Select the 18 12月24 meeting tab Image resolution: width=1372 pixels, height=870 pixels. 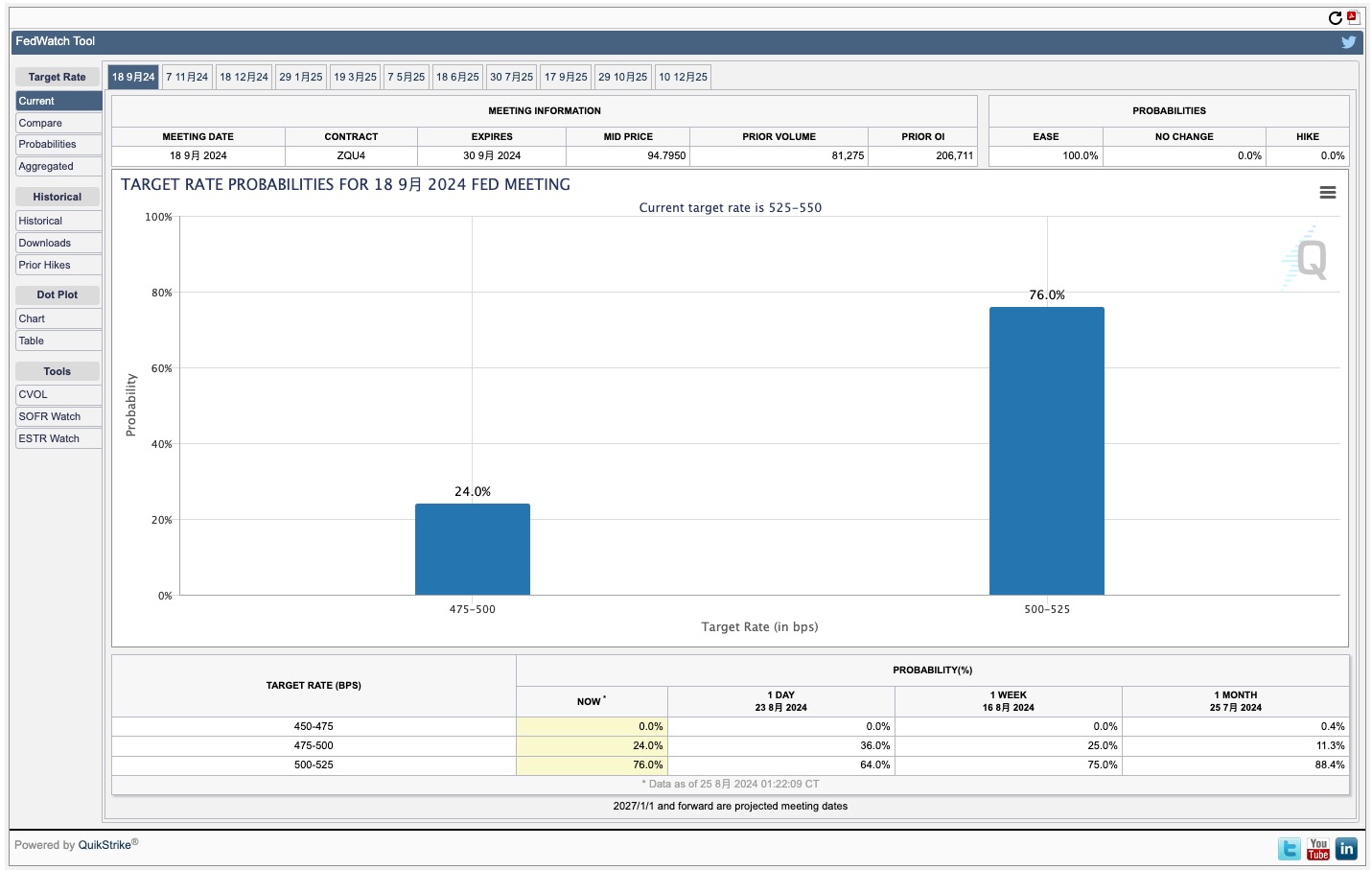tap(244, 77)
